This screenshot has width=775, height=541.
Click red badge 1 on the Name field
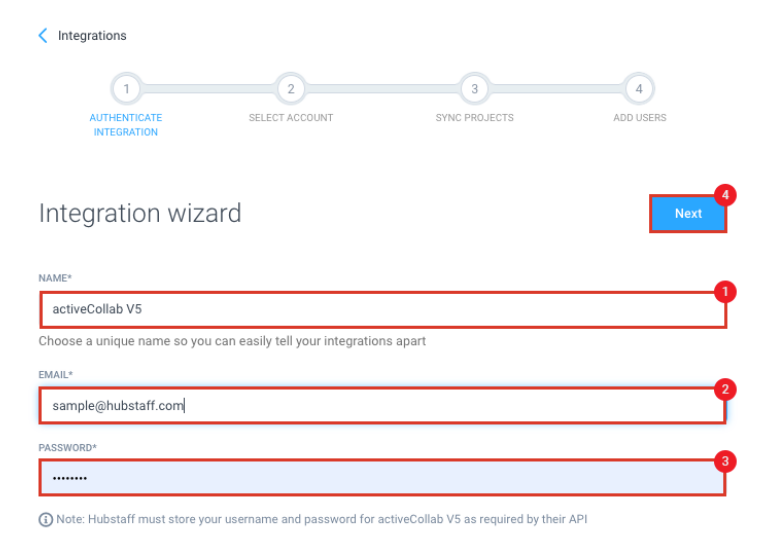coord(726,292)
